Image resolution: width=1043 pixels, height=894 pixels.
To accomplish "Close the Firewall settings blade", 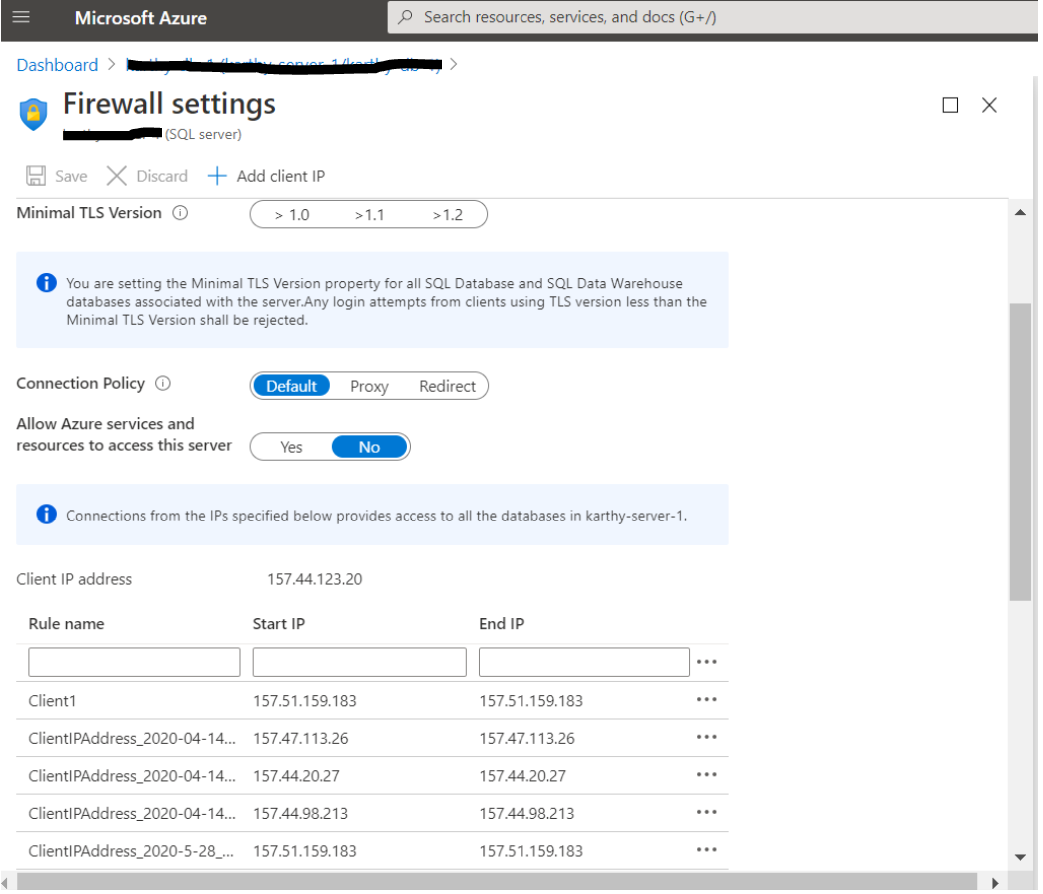I will coord(990,105).
